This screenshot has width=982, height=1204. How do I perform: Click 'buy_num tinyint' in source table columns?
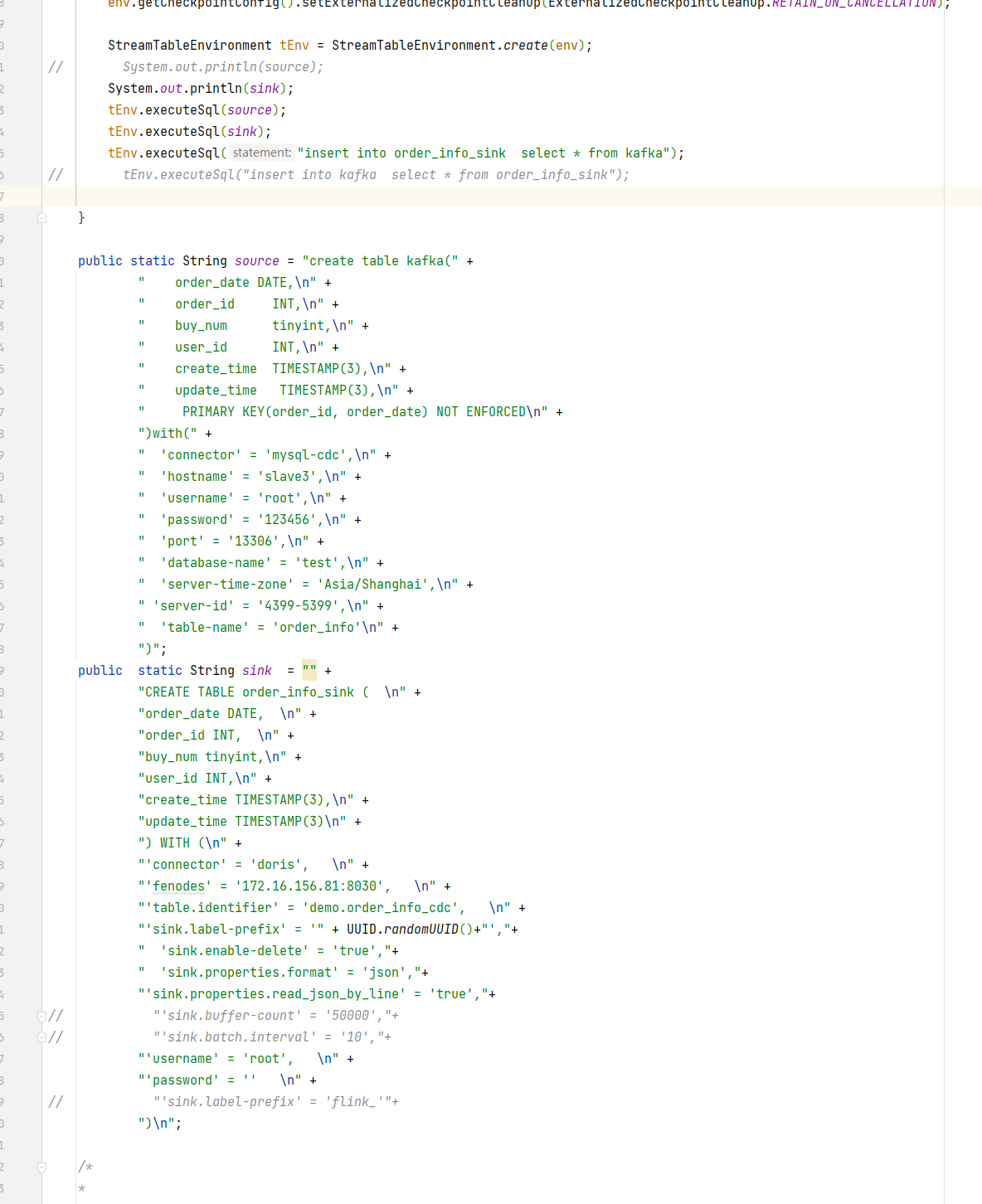tap(250, 326)
